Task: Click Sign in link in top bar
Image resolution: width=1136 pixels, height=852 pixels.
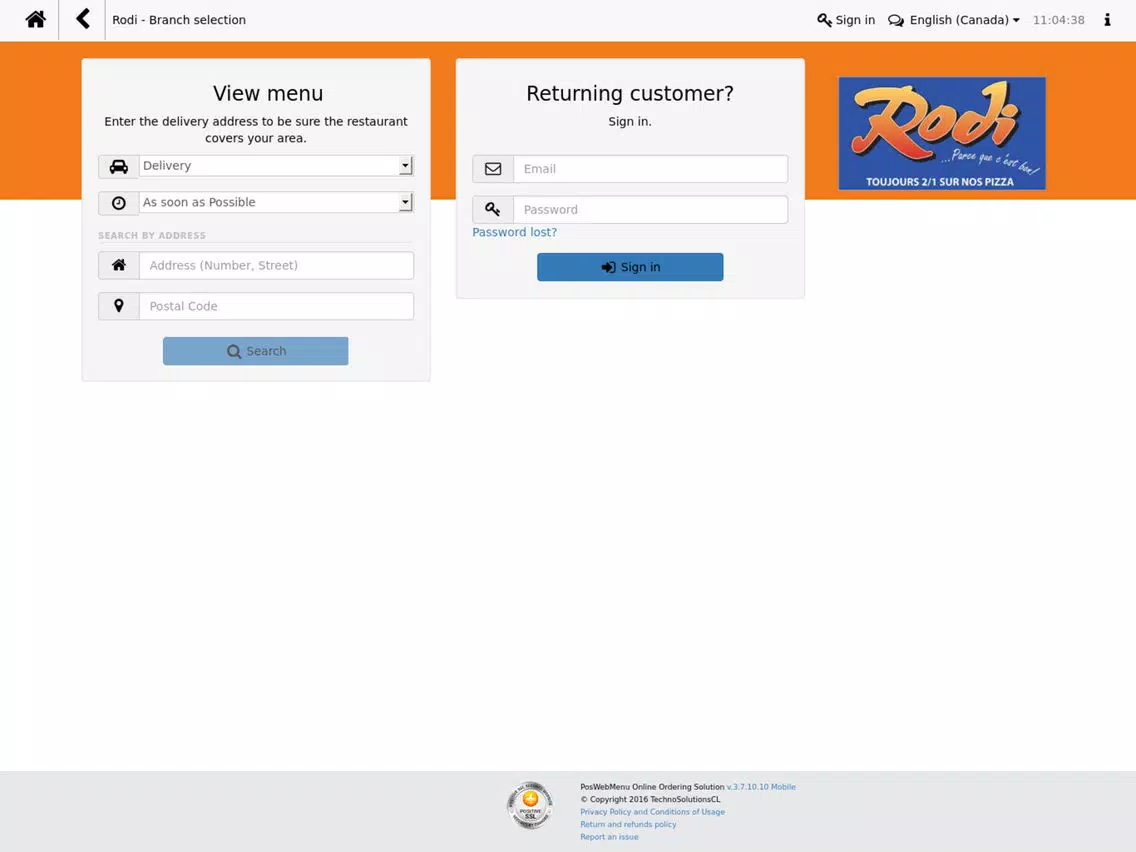Action: (x=845, y=20)
